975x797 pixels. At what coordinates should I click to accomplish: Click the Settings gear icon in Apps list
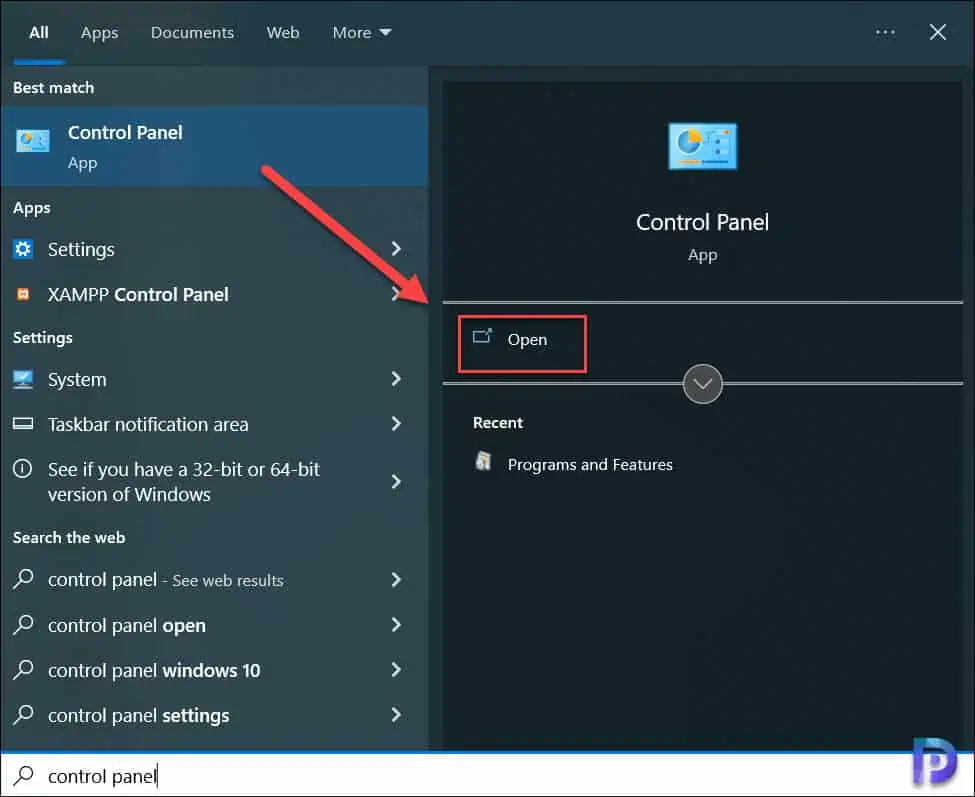(x=23, y=249)
